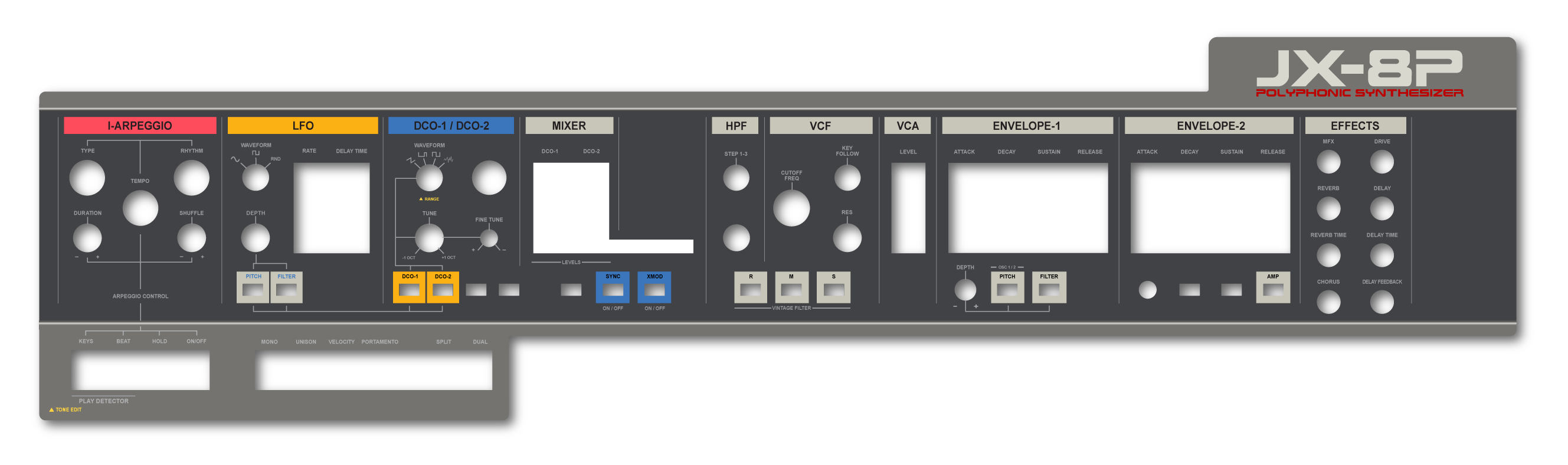1568x465 pixels.
Task: Adjust the DELAY TIME knob
Action: point(1382,256)
